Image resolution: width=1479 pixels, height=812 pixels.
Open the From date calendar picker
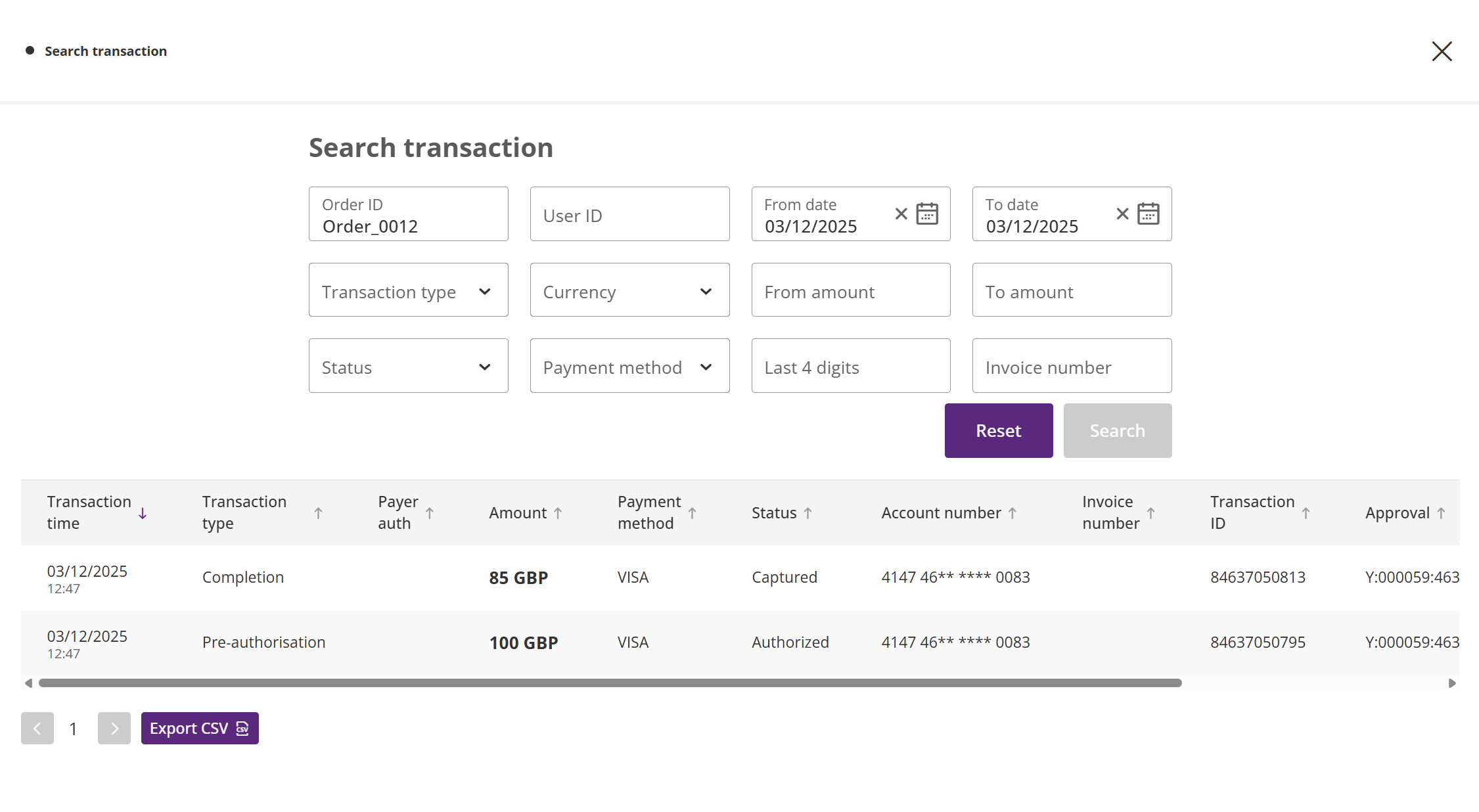pyautogui.click(x=927, y=214)
